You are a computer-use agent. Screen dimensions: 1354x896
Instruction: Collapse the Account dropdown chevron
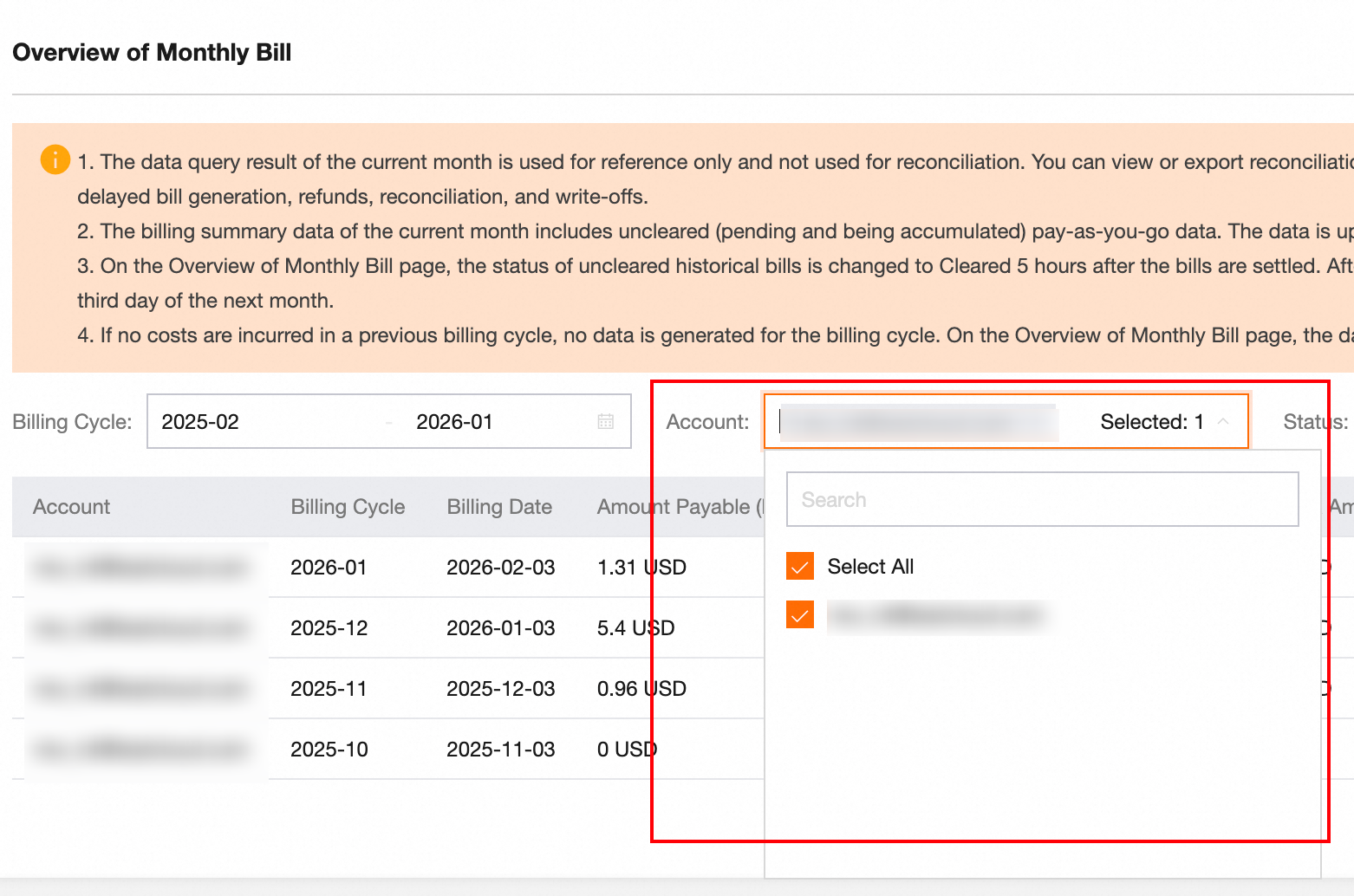1223,421
